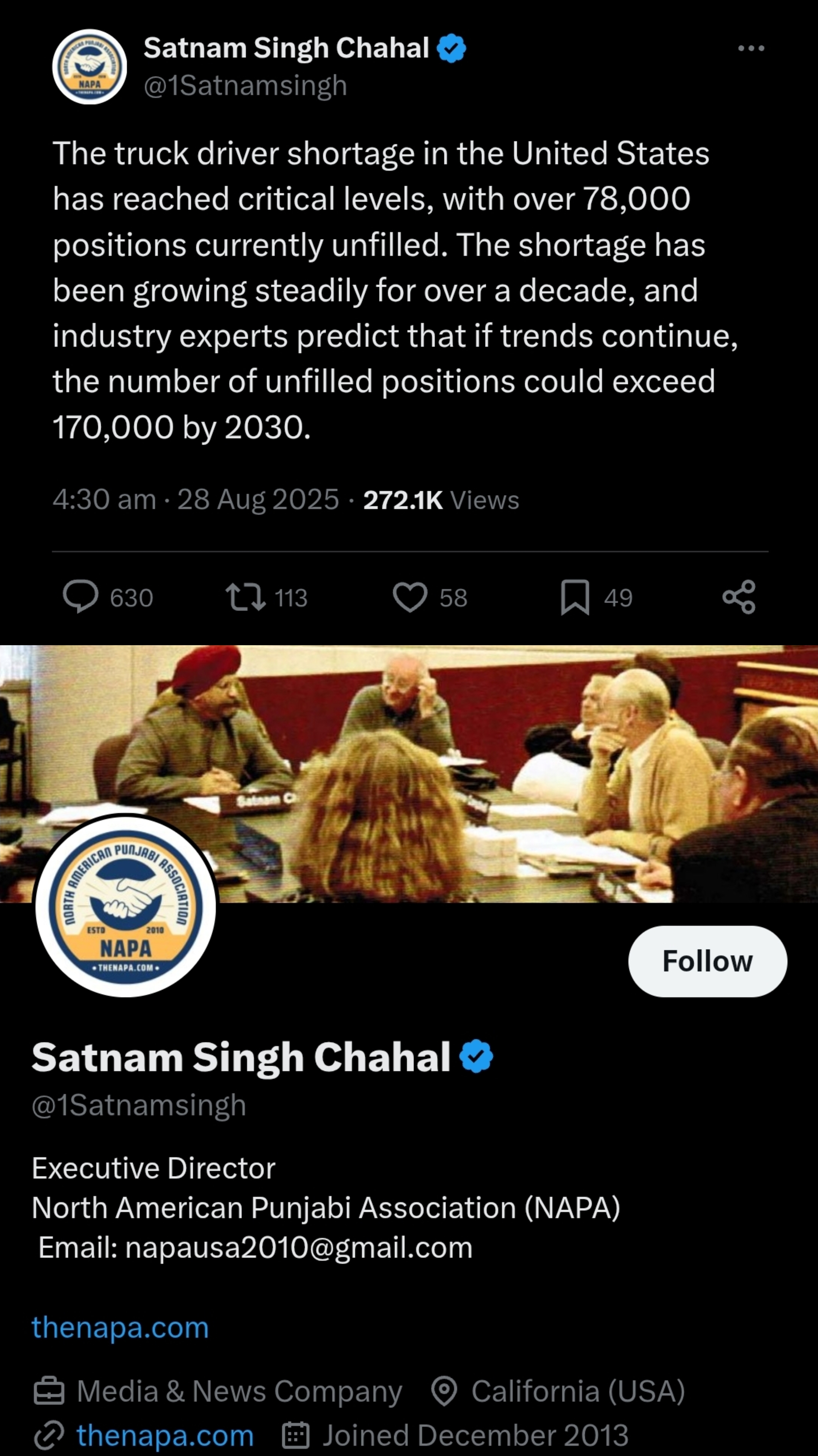Open the thenapa.com link in the bio
Screen dimensions: 818x1456
[x=120, y=1327]
